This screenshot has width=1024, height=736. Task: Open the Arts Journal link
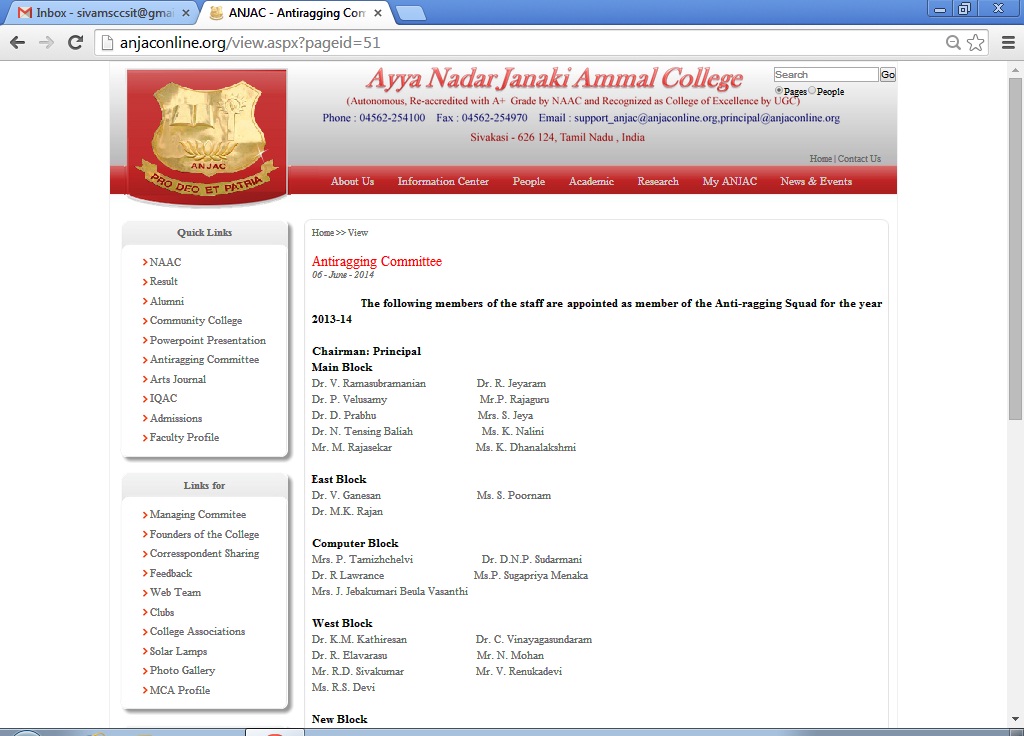click(178, 379)
